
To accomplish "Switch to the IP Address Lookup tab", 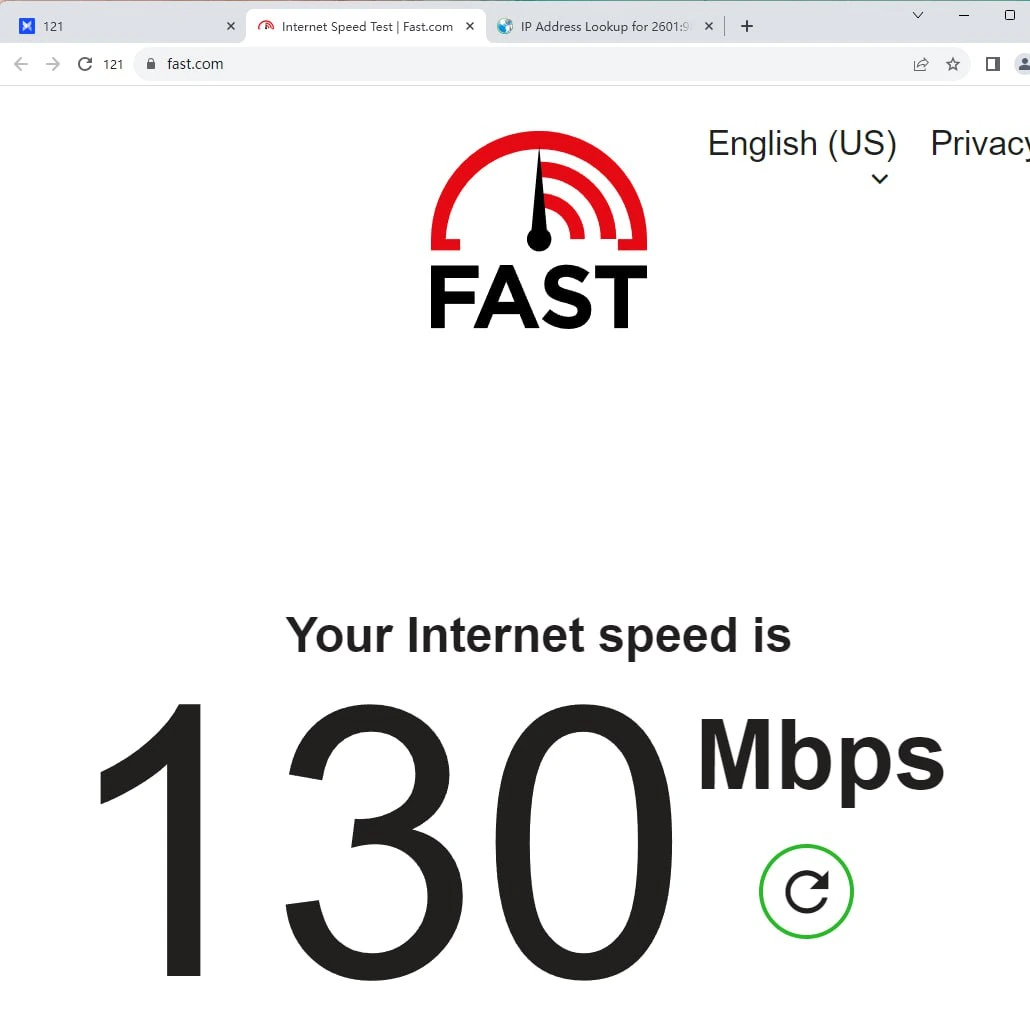I will click(605, 26).
